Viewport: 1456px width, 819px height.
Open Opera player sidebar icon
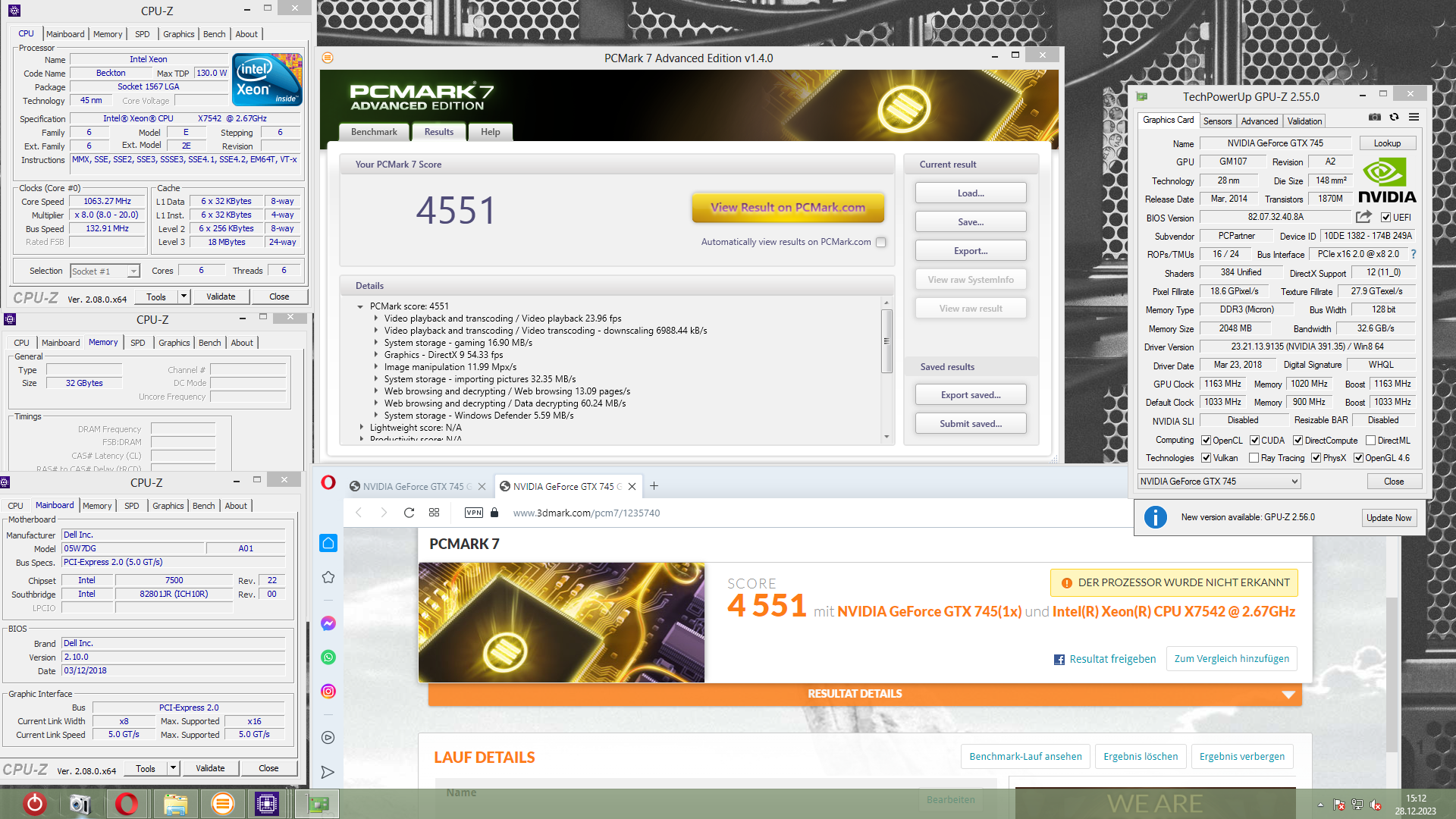click(328, 737)
